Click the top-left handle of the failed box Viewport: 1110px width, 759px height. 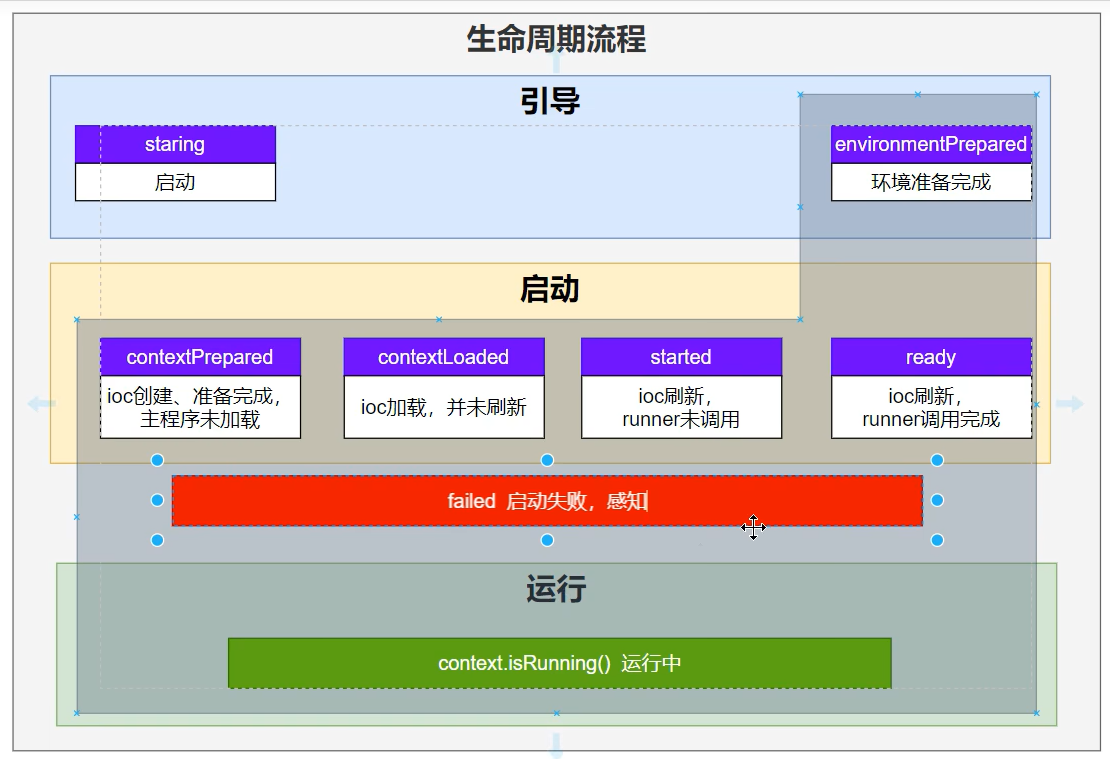pos(157,460)
